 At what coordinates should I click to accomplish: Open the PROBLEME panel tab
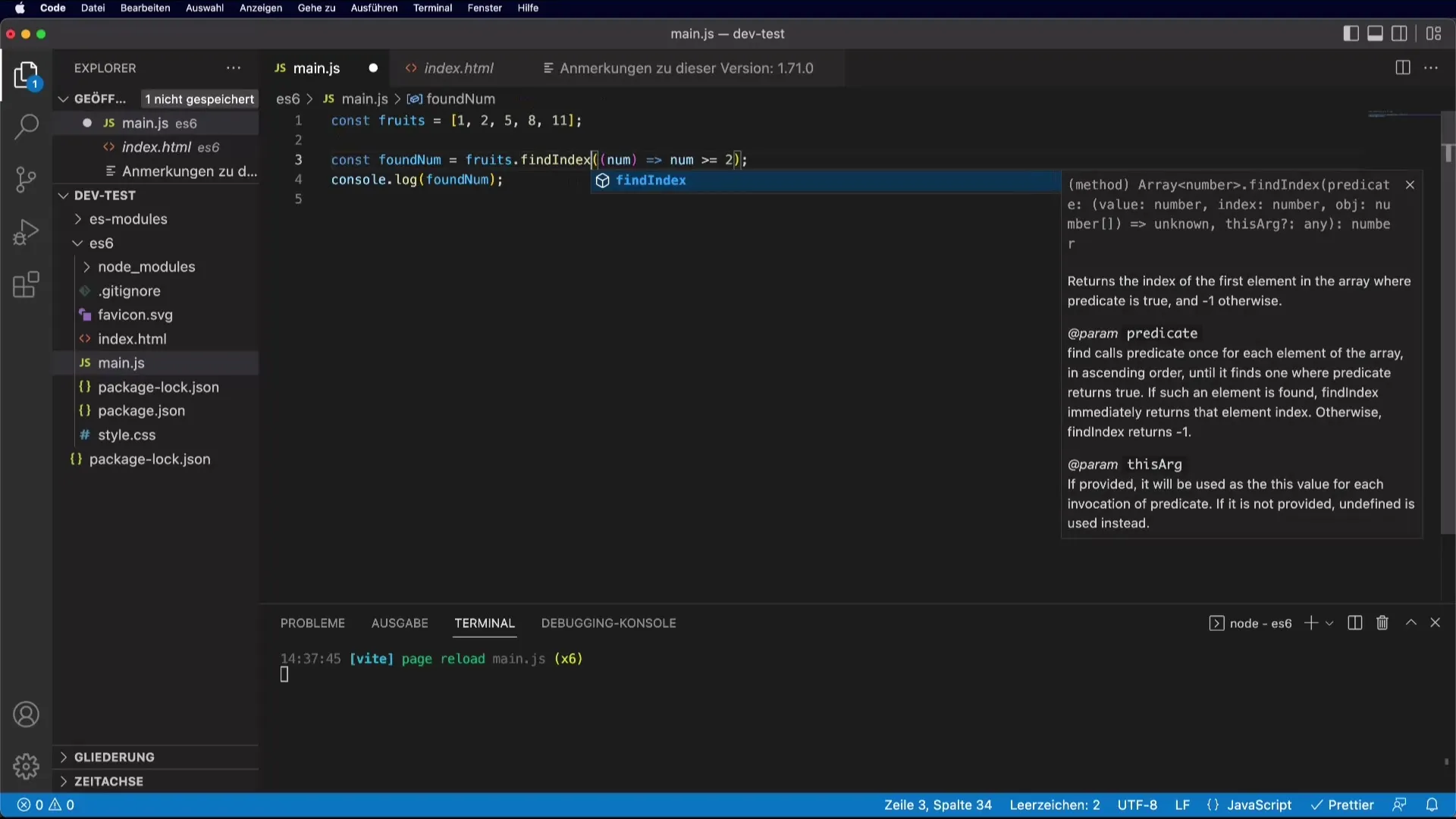312,623
